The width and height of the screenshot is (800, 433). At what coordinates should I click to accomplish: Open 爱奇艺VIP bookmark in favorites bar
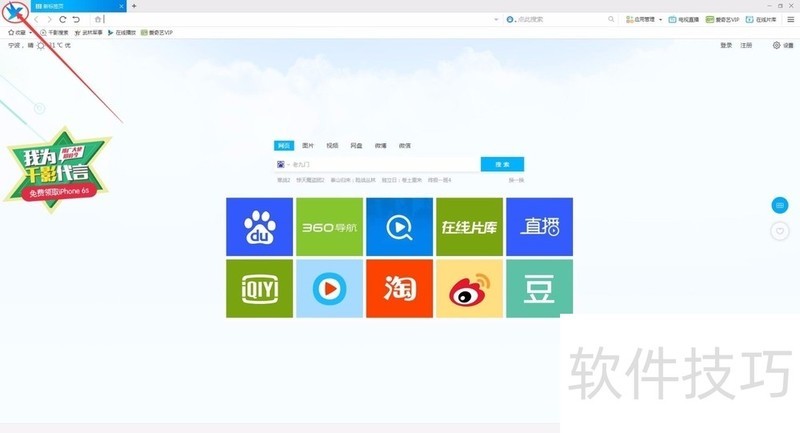click(157, 32)
